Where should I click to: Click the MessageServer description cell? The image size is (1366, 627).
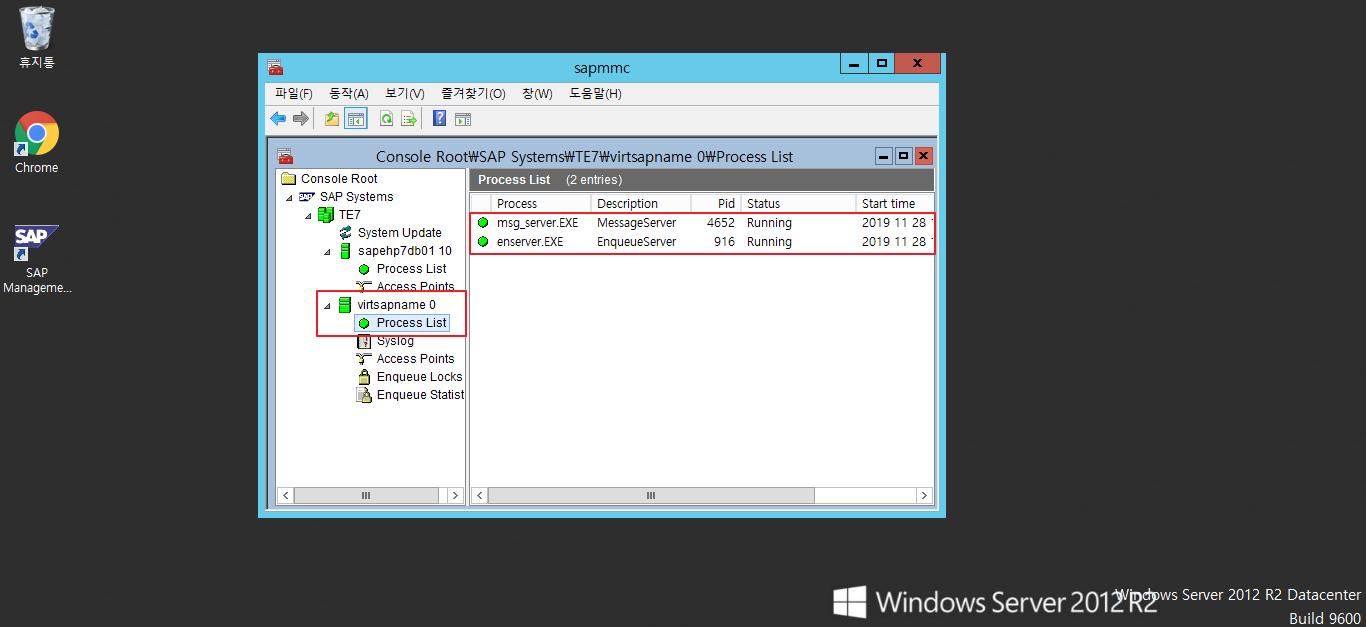[636, 223]
